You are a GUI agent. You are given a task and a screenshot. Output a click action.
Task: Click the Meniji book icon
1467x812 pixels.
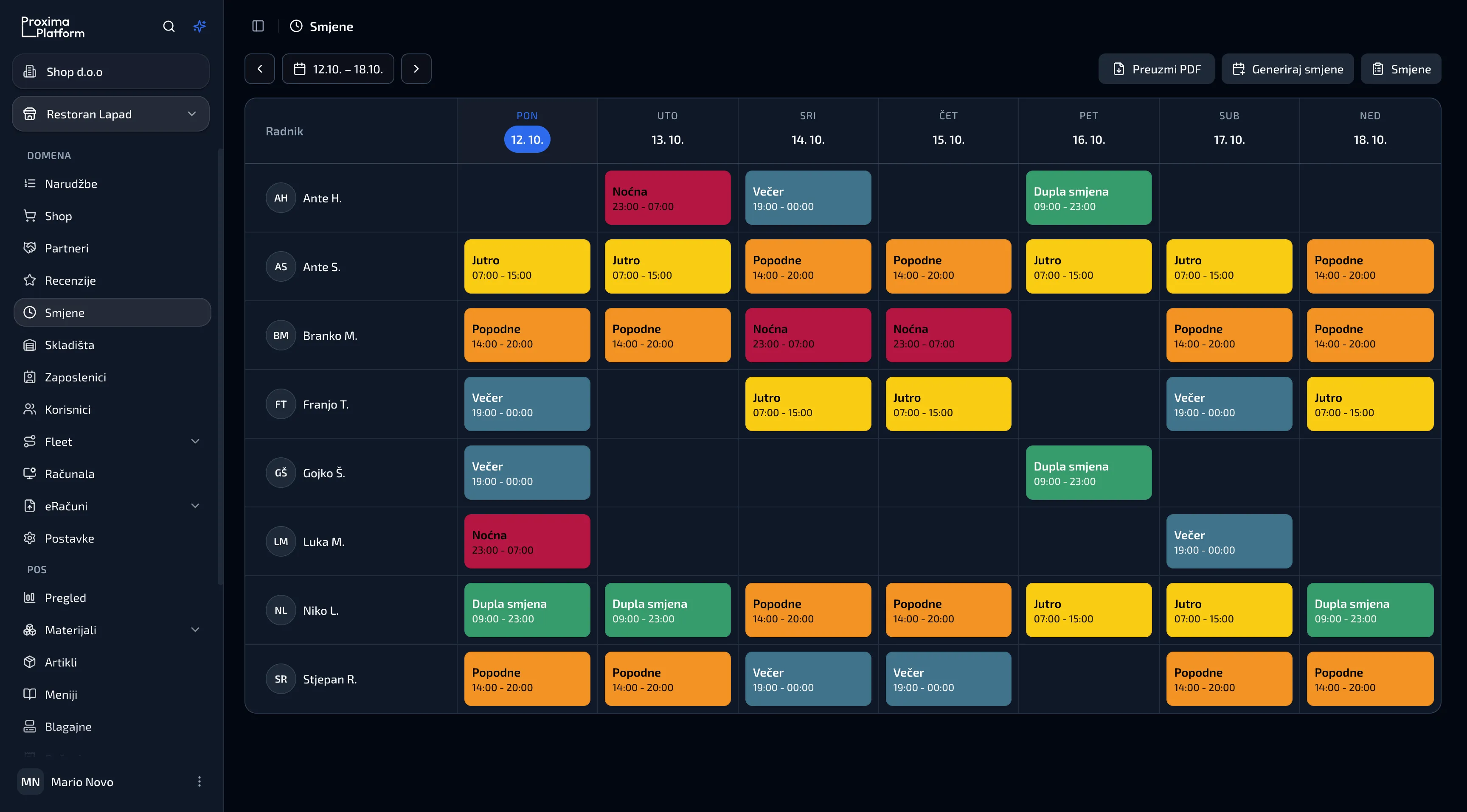pos(30,694)
